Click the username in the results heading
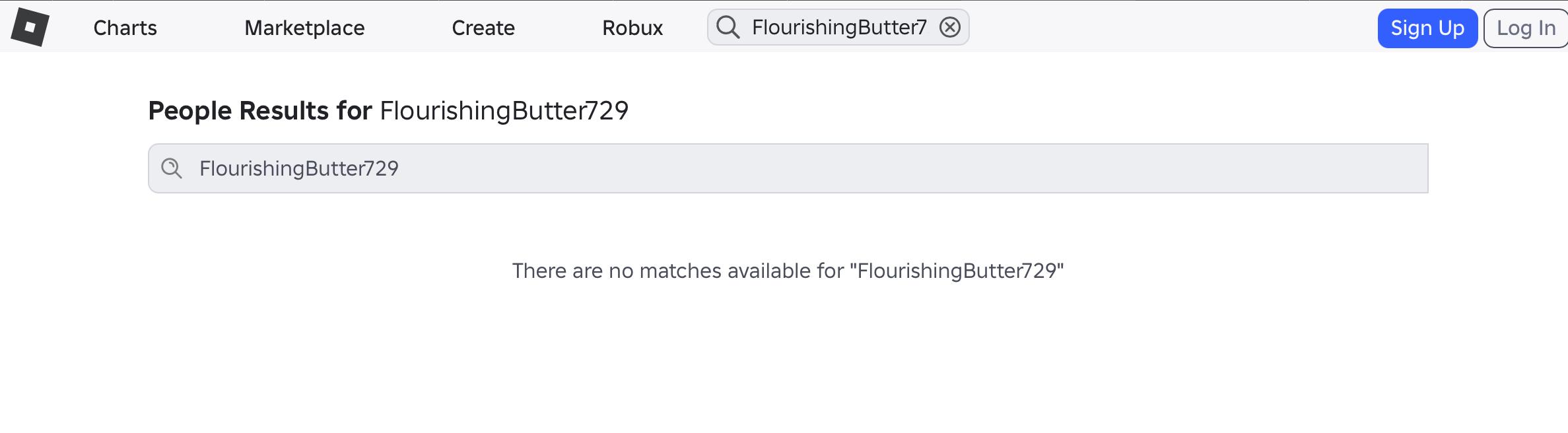 [x=504, y=111]
